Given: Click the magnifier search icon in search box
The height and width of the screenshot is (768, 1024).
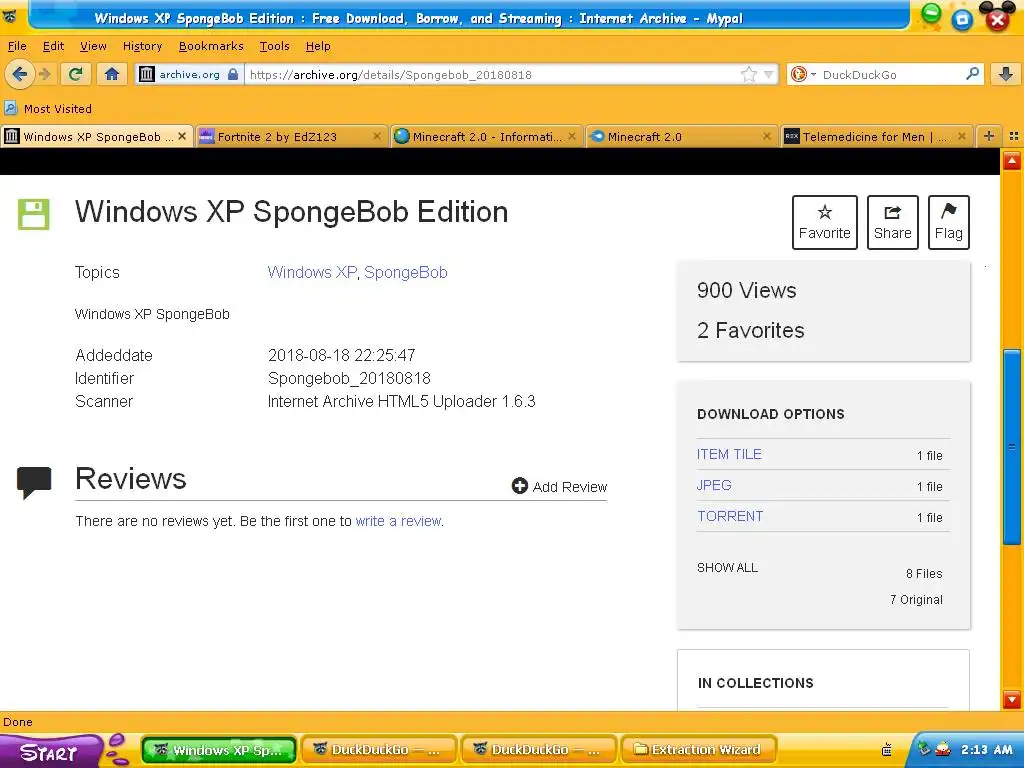Looking at the screenshot, I should click(x=972, y=74).
